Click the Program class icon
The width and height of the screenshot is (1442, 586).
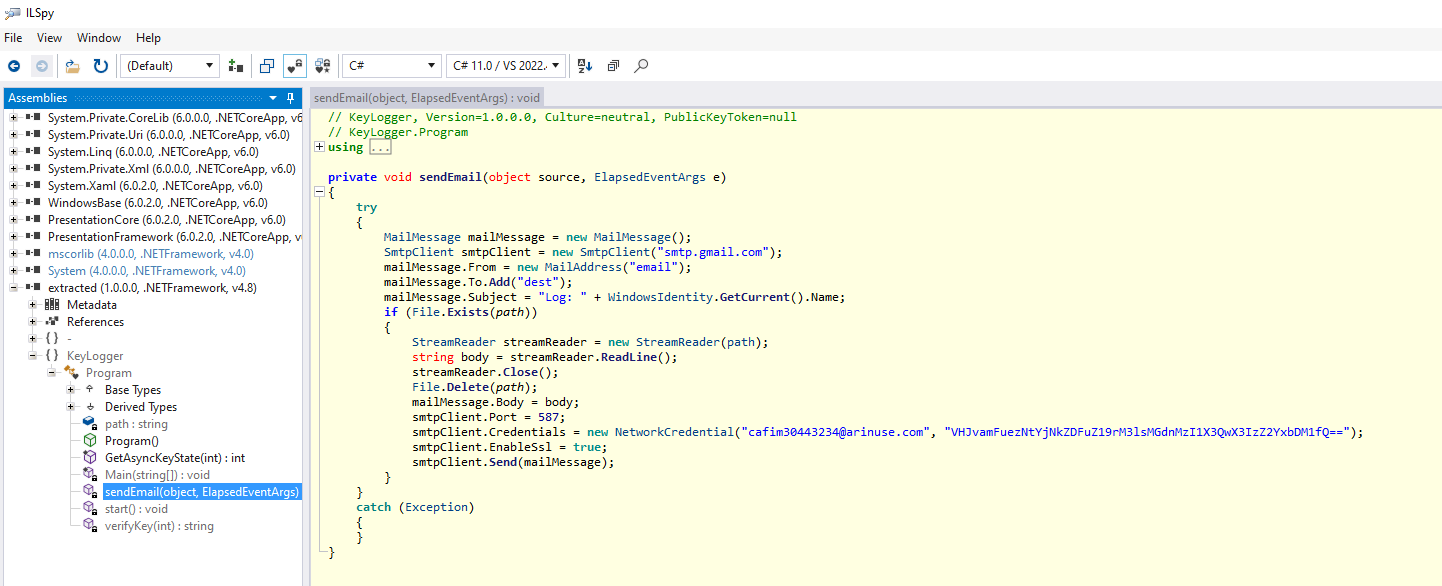(71, 373)
